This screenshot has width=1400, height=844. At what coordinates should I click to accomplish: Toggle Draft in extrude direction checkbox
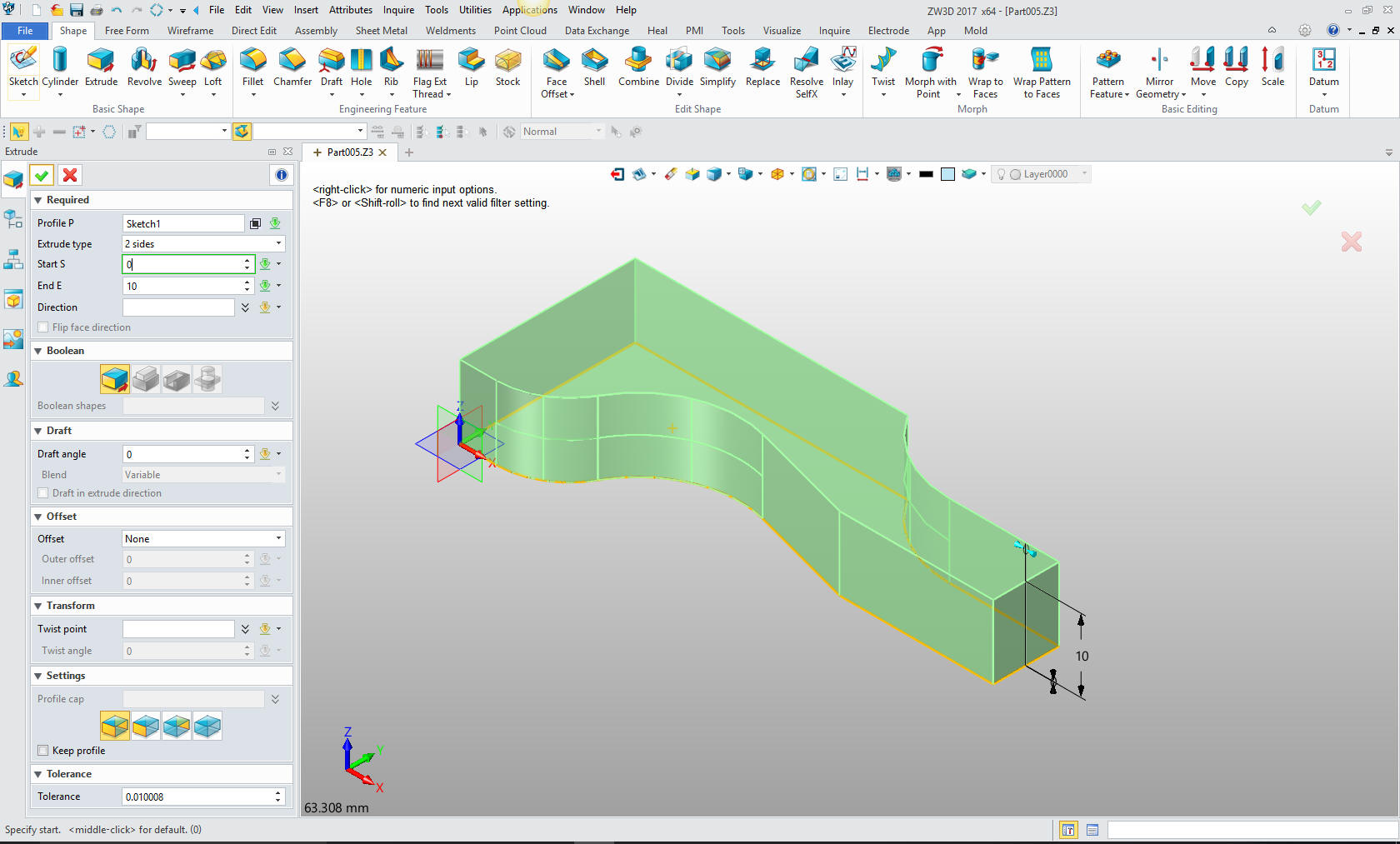click(43, 493)
